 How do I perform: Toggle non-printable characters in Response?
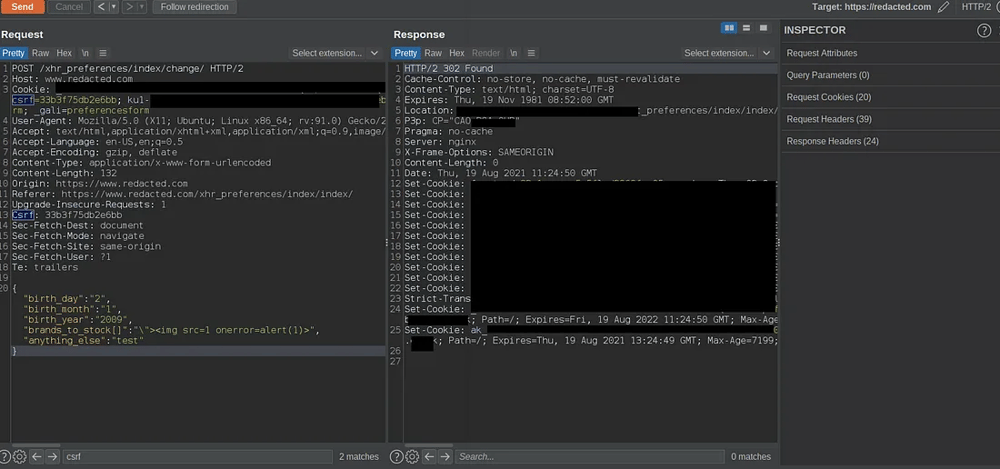(513, 53)
